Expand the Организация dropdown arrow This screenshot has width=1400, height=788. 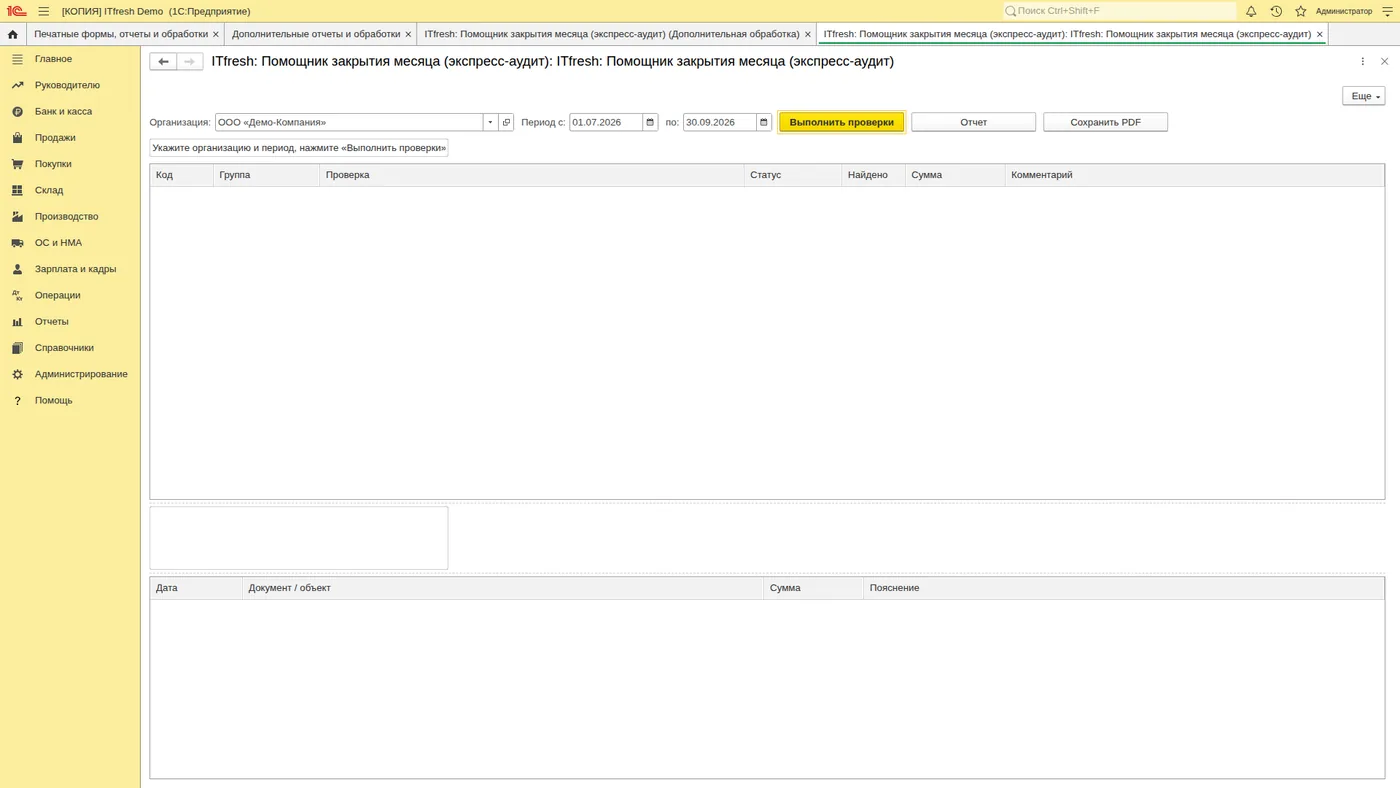490,122
